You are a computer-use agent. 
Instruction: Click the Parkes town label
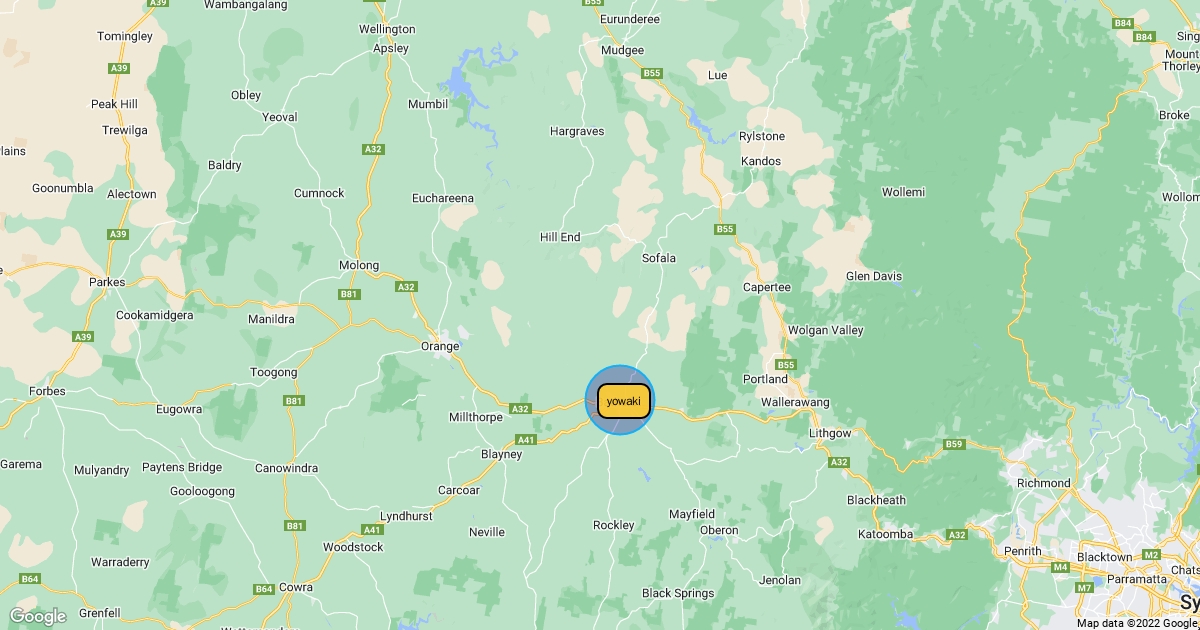107,282
